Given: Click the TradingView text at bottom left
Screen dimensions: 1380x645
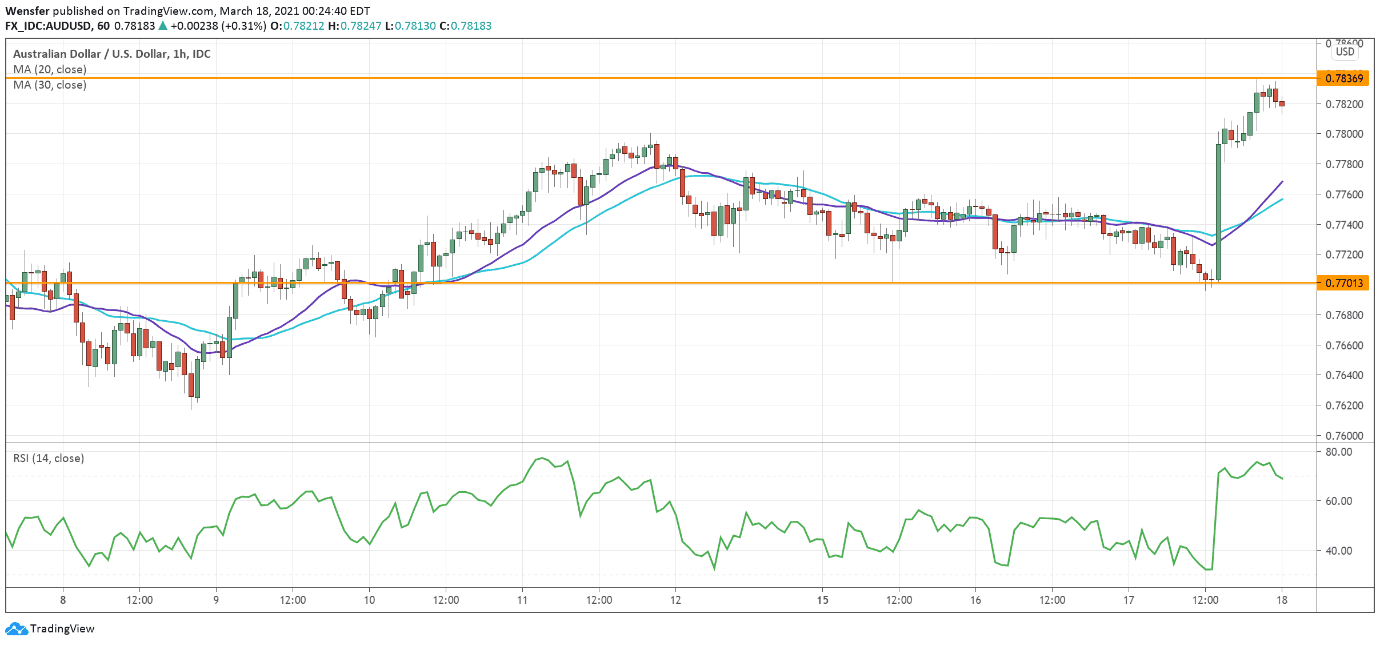Looking at the screenshot, I should (x=62, y=629).
